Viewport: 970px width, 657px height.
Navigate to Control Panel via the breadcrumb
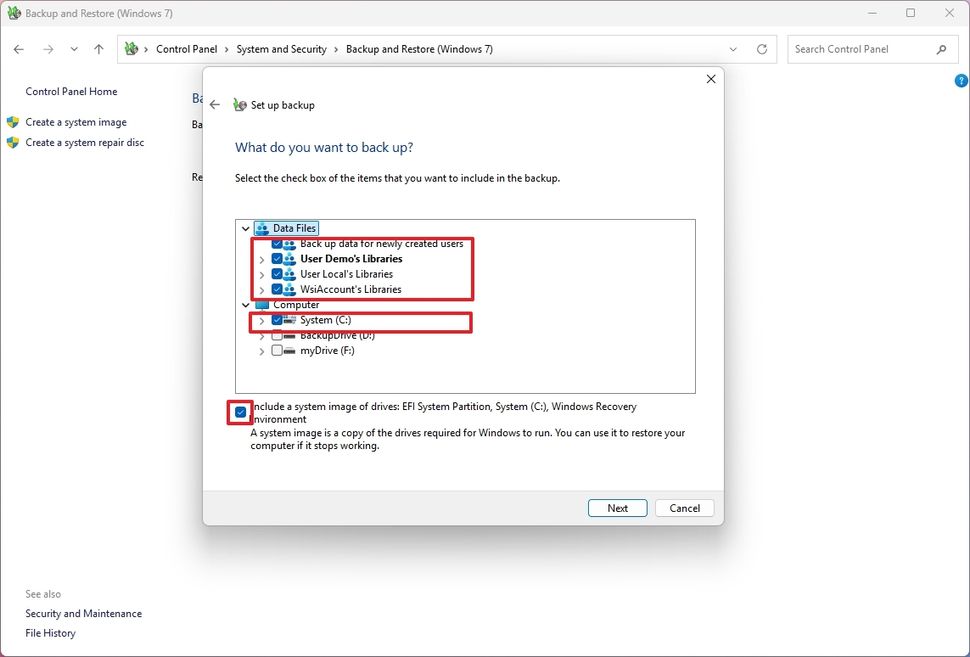pos(187,48)
